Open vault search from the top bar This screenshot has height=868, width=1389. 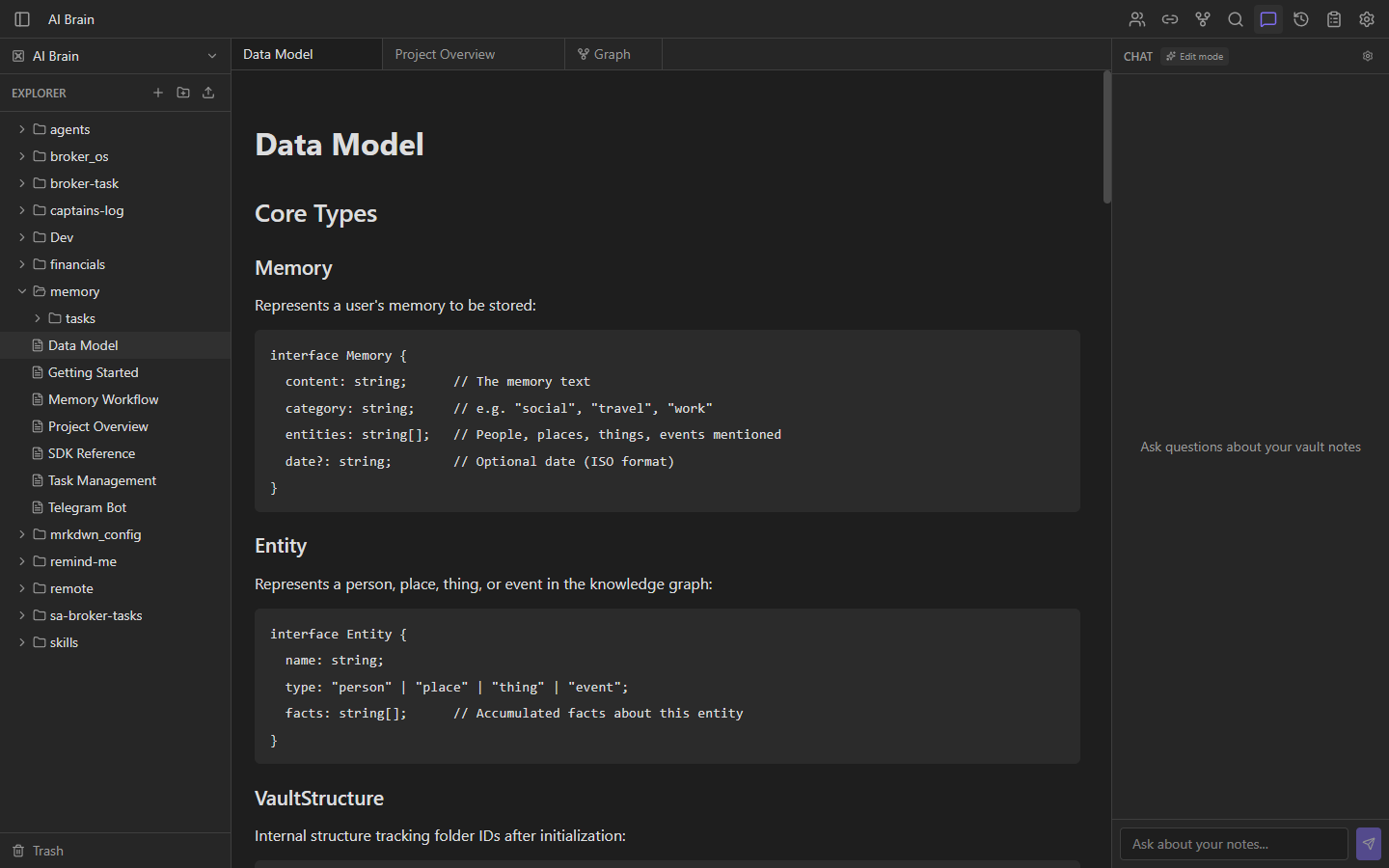tap(1236, 19)
